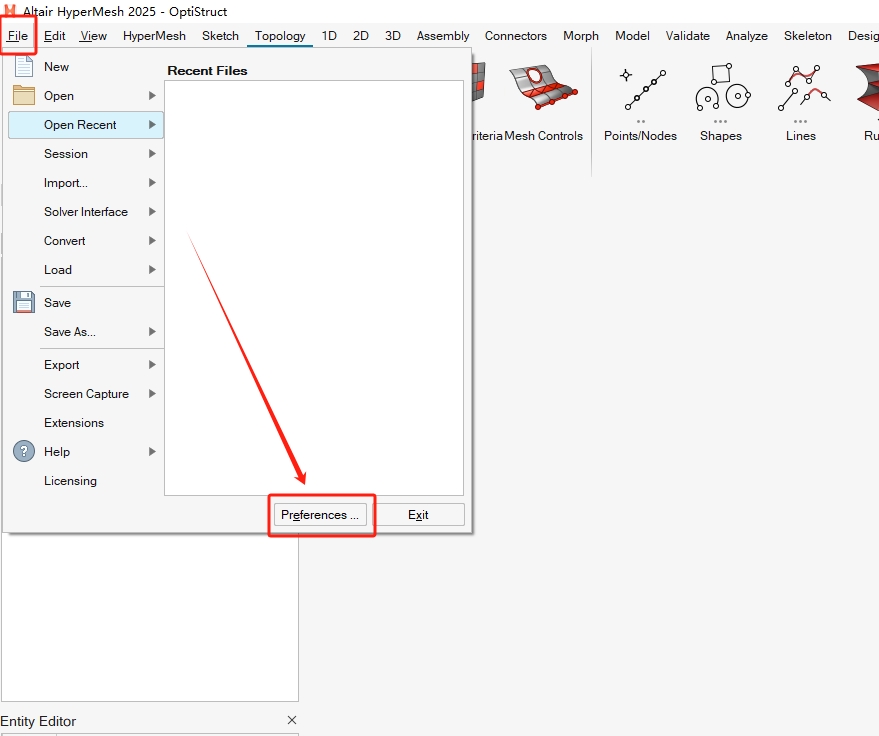Select the Shapes tool icon
Screen dimensions: 879x736
point(721,90)
